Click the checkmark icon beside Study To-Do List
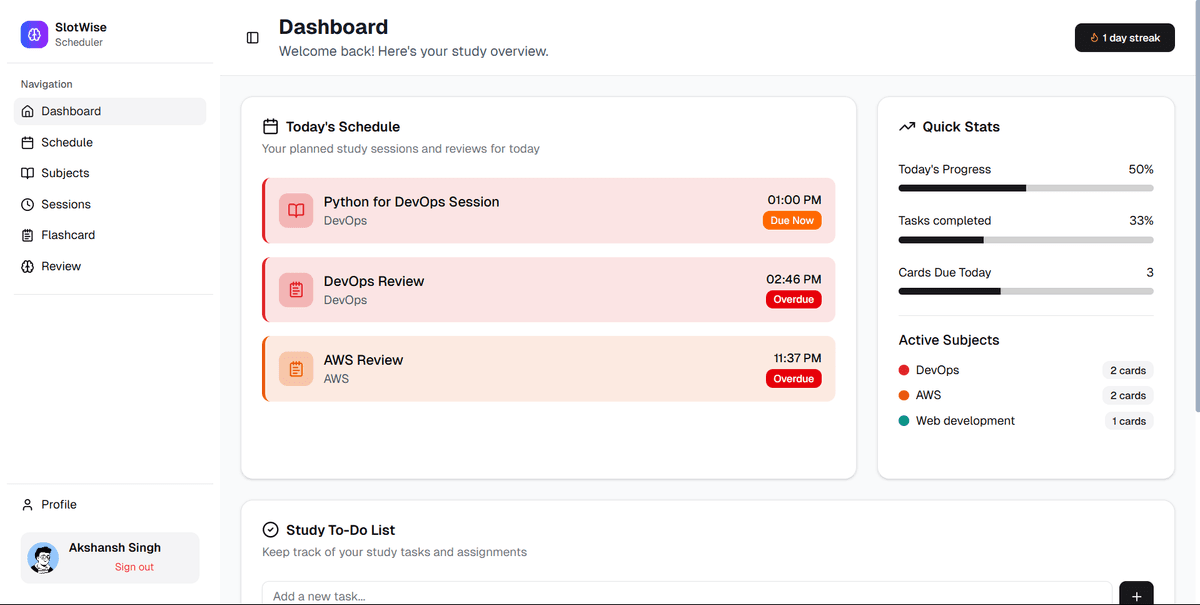The height and width of the screenshot is (605, 1200). 270,530
